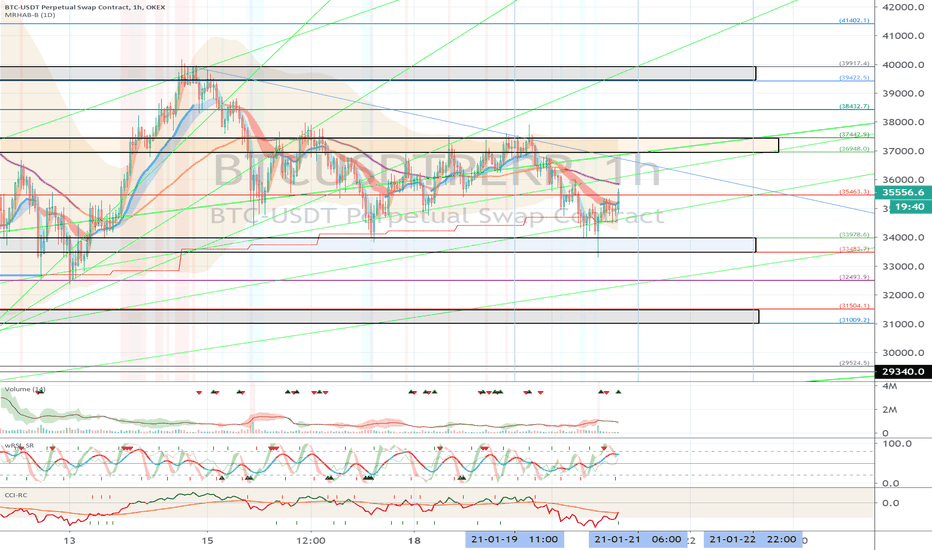This screenshot has width=932, height=550.
Task: Select the (41402.1) level label
Action: [854, 20]
